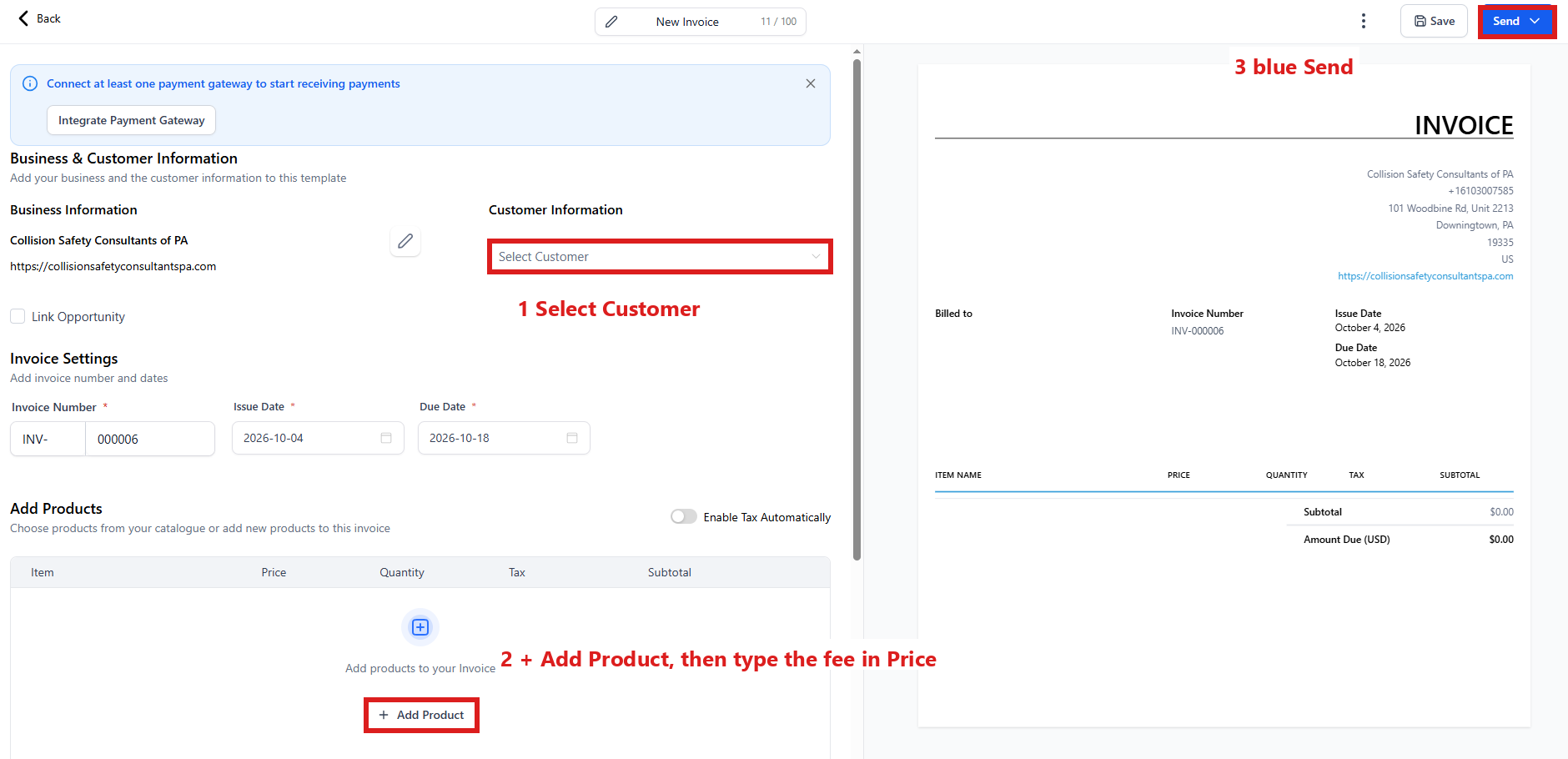Screen dimensions: 1568x759
Task: Click the pencil icon beside New Invoice title
Action: point(611,22)
